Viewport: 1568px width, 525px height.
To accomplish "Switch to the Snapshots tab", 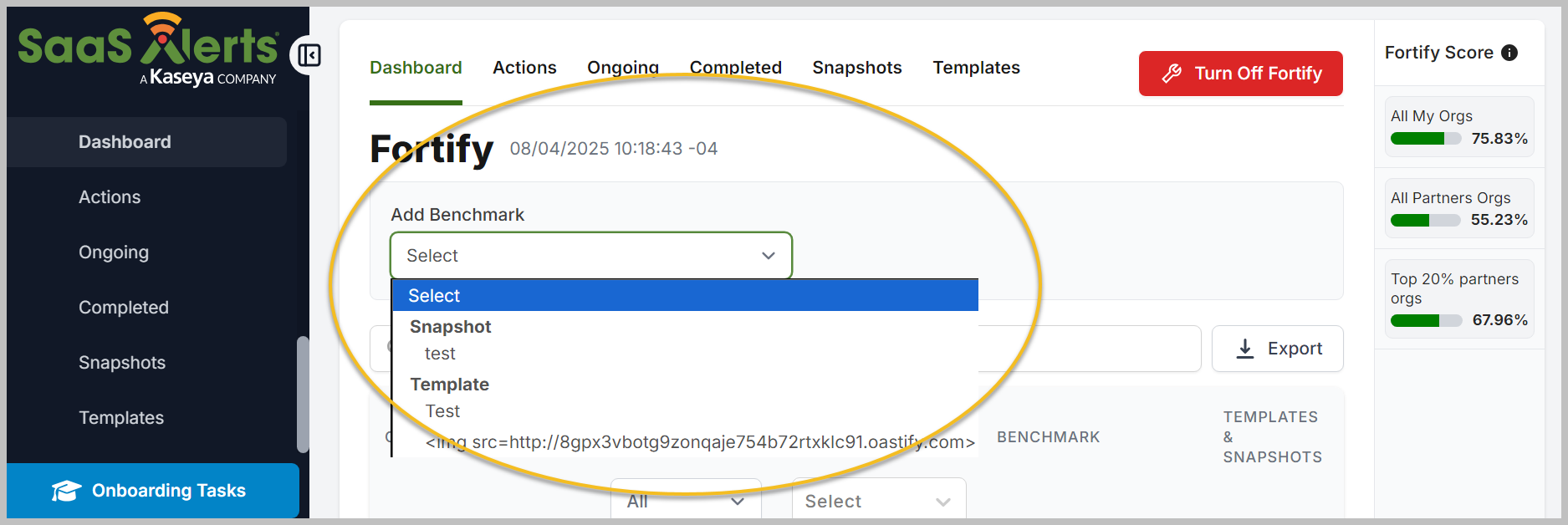I will coord(857,68).
